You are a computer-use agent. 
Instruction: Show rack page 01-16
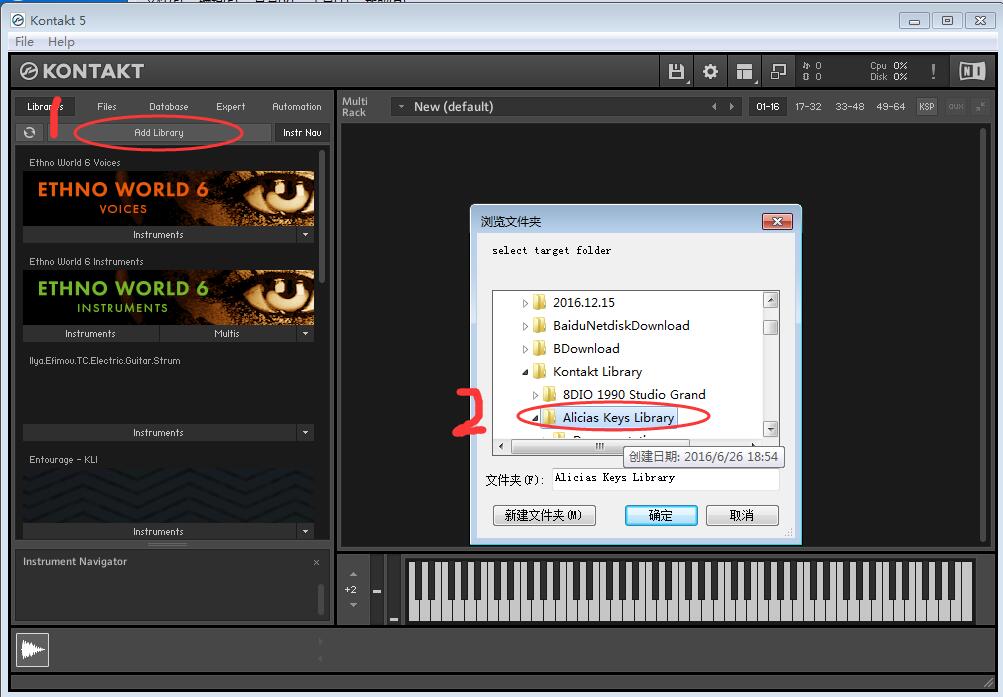click(x=768, y=107)
